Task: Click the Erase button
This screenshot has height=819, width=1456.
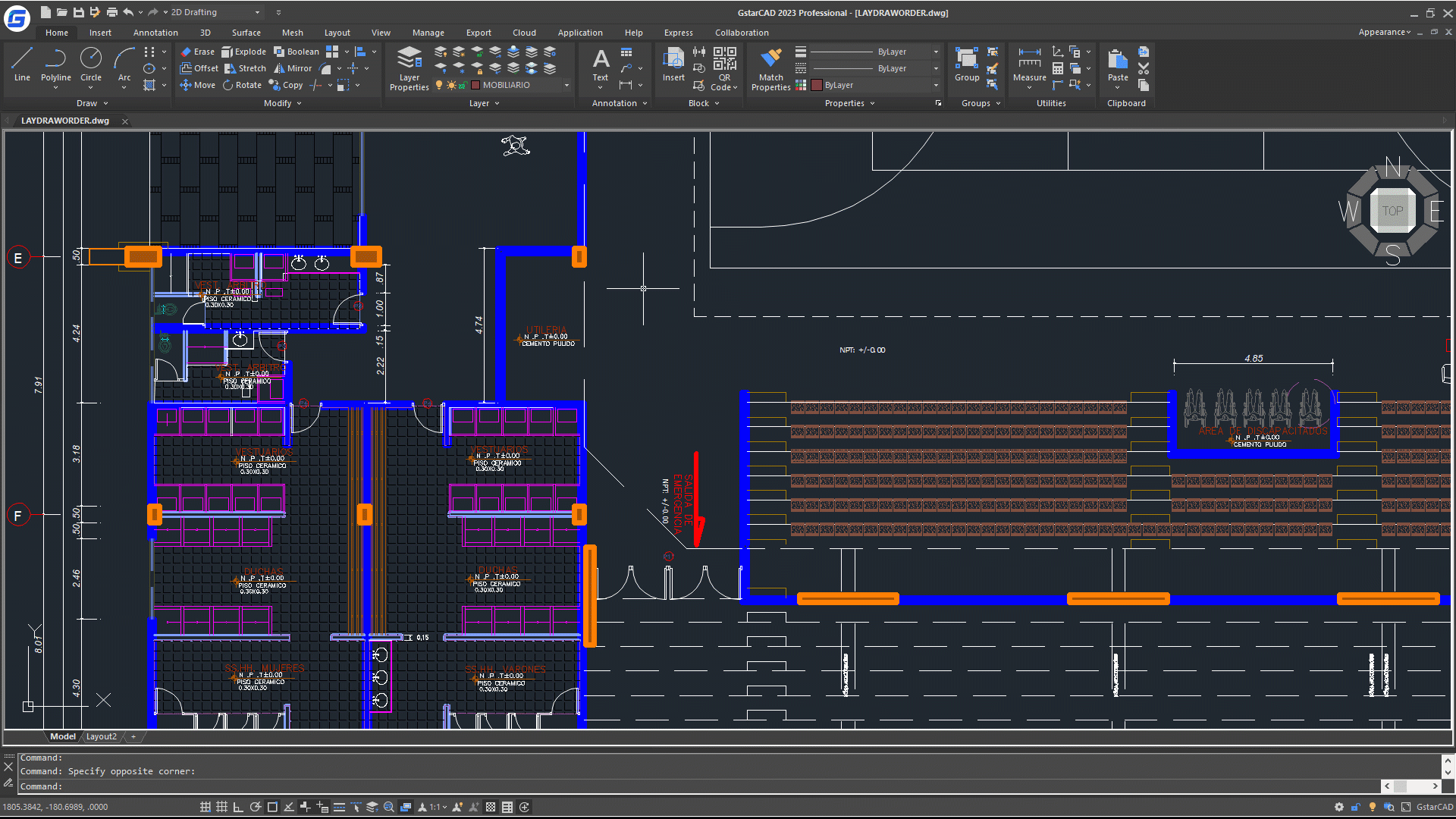Action: tap(197, 52)
